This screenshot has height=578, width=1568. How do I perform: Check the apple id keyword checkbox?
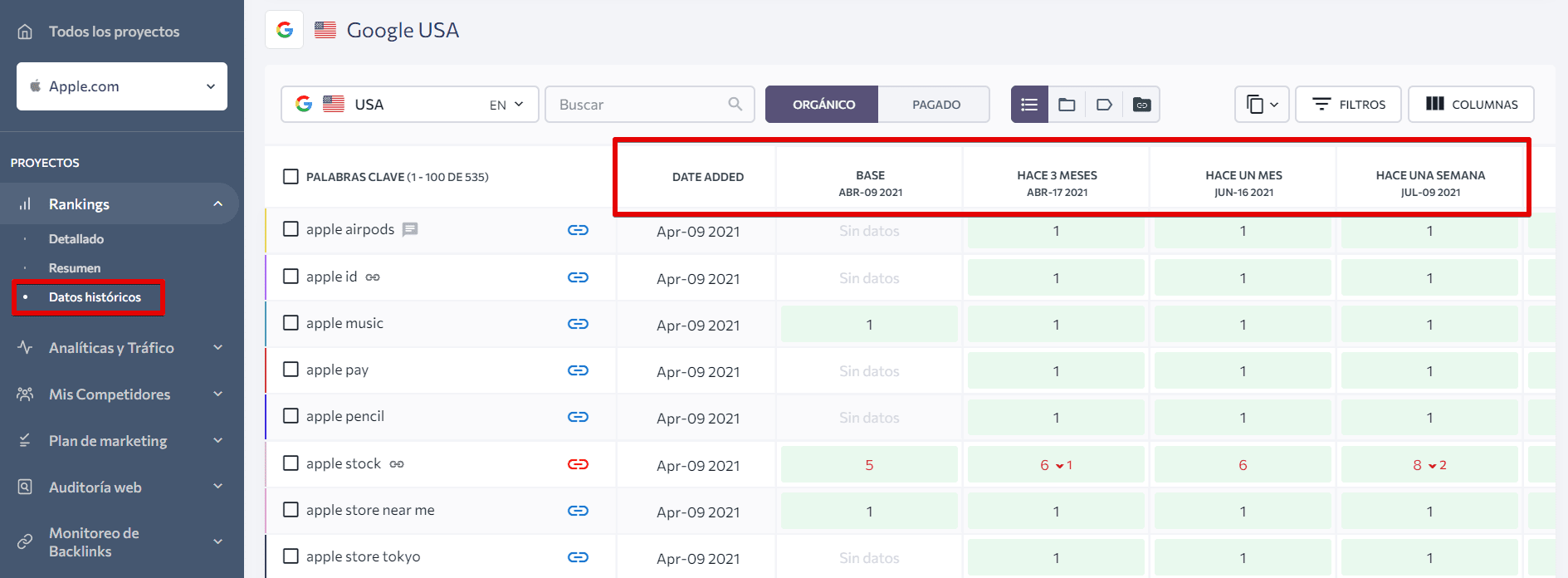291,276
